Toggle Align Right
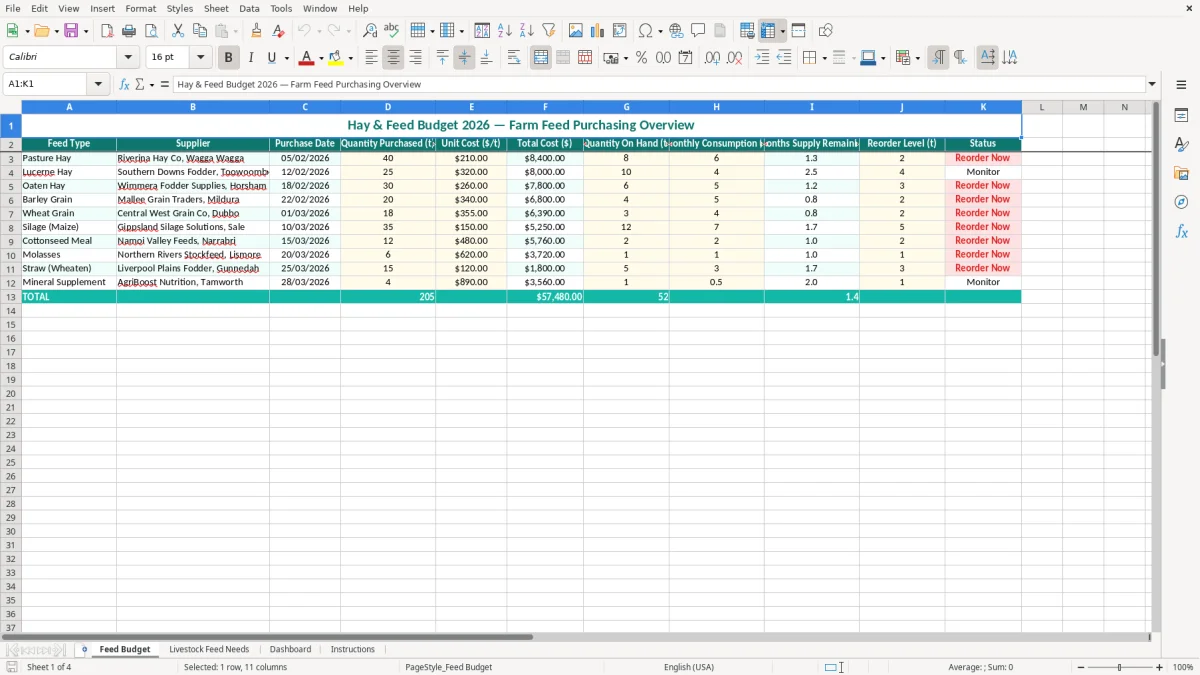 (x=415, y=58)
